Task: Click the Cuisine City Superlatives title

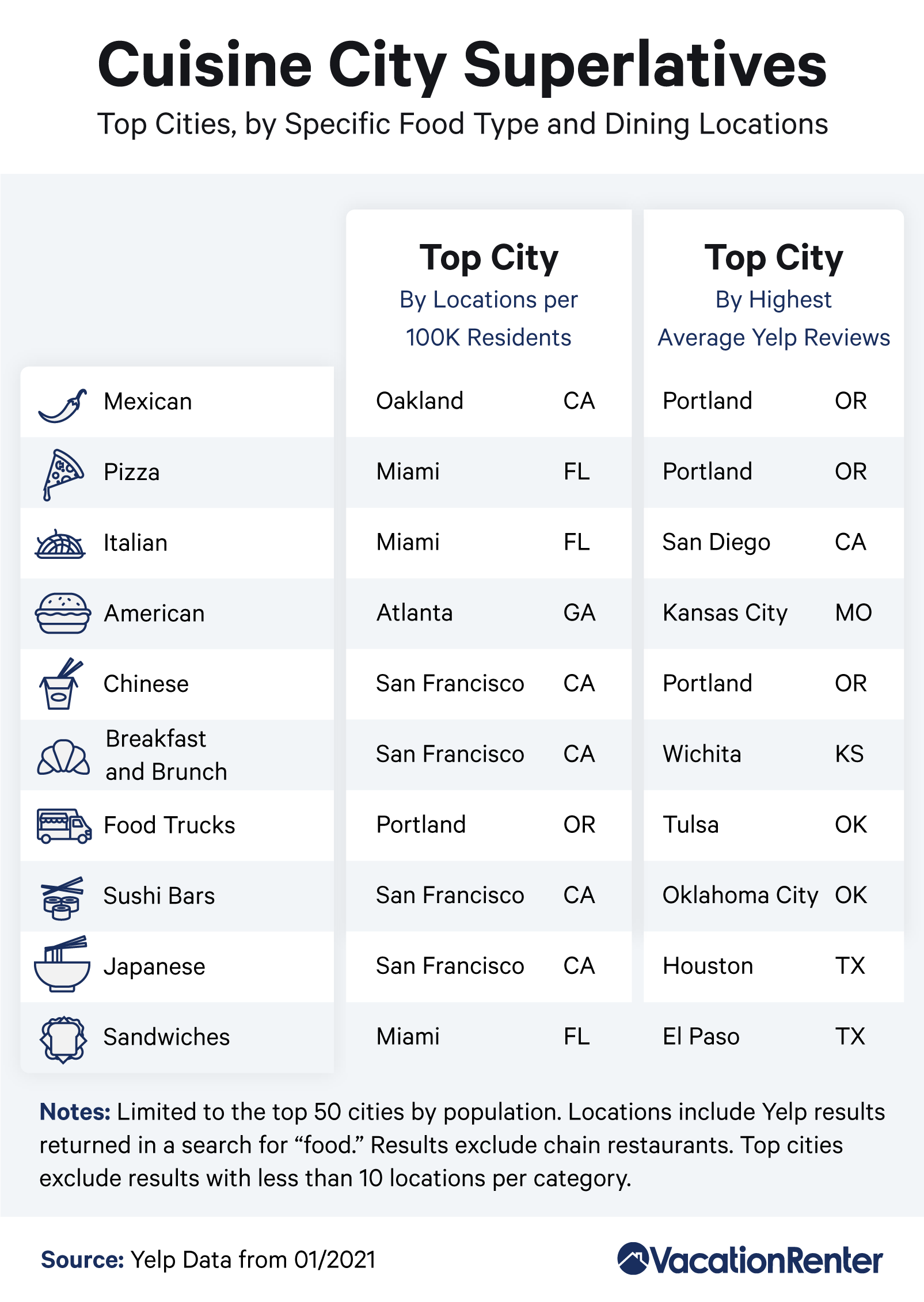Action: click(x=462, y=65)
